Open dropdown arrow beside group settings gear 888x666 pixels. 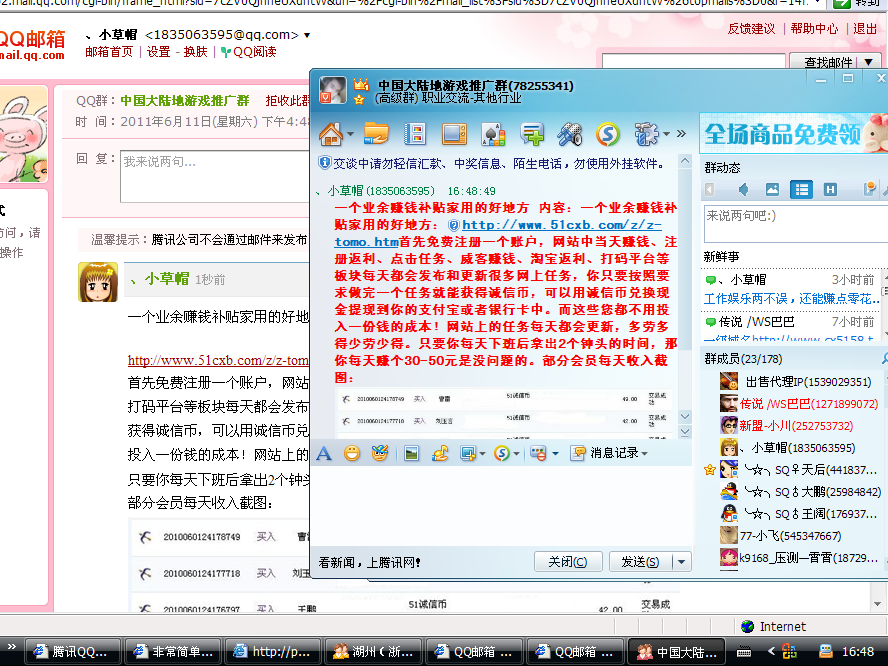coord(667,134)
